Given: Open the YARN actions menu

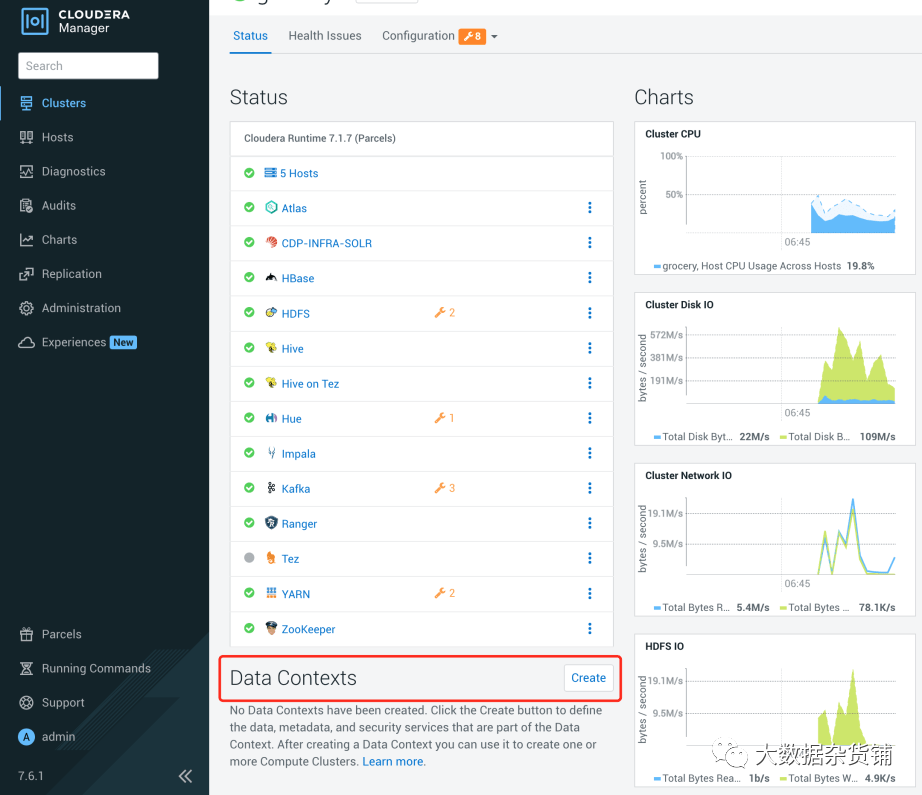Looking at the screenshot, I should click(x=590, y=593).
